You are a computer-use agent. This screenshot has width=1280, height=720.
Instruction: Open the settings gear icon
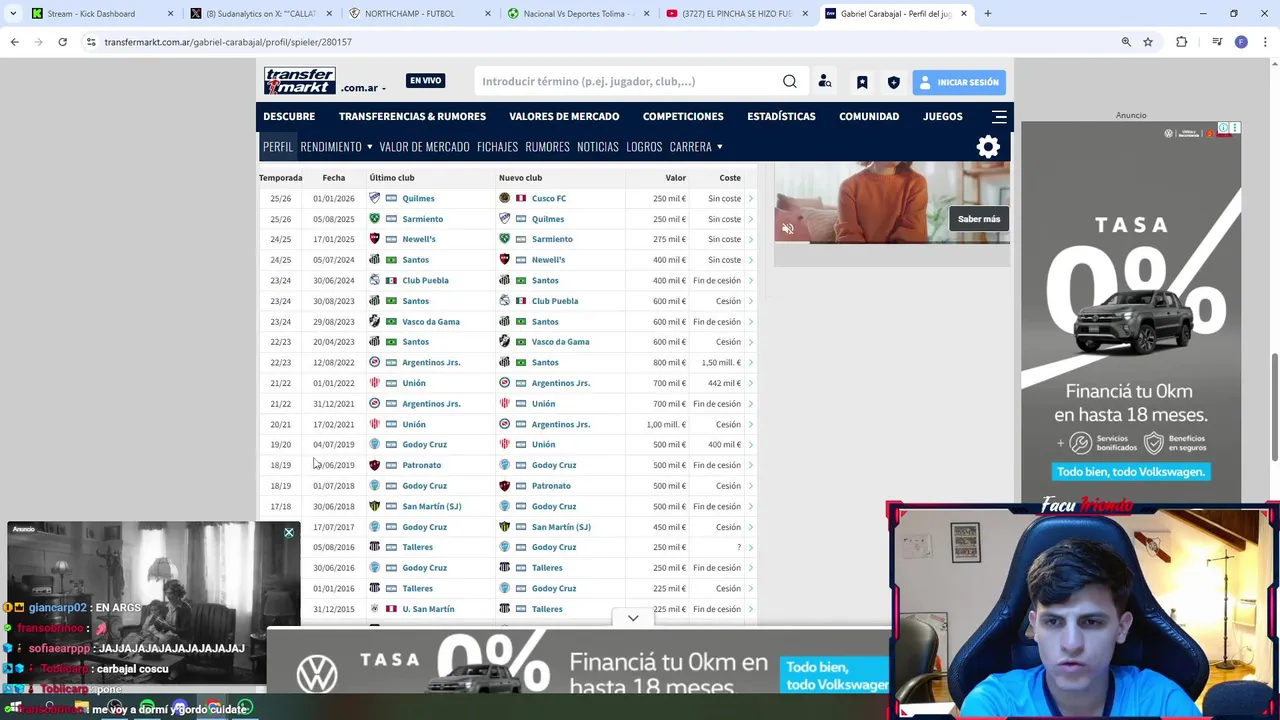(x=988, y=147)
